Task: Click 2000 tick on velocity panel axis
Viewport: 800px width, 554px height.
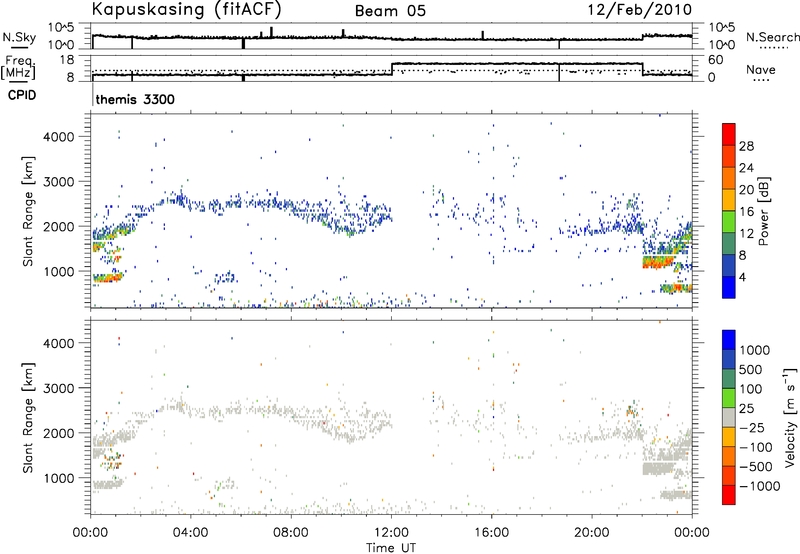Action: pos(61,433)
